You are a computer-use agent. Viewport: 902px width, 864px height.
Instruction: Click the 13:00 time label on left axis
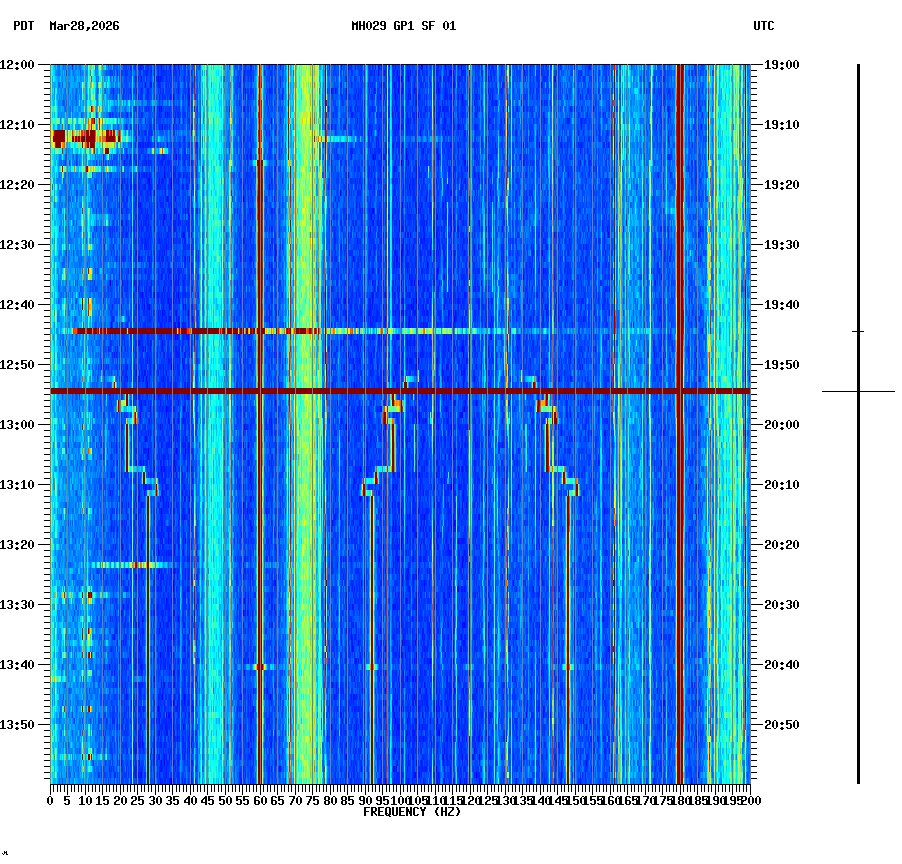pyautogui.click(x=20, y=424)
